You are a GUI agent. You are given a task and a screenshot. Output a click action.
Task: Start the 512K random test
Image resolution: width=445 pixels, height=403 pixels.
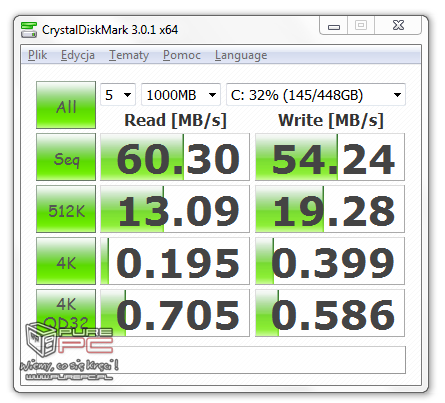[66, 209]
